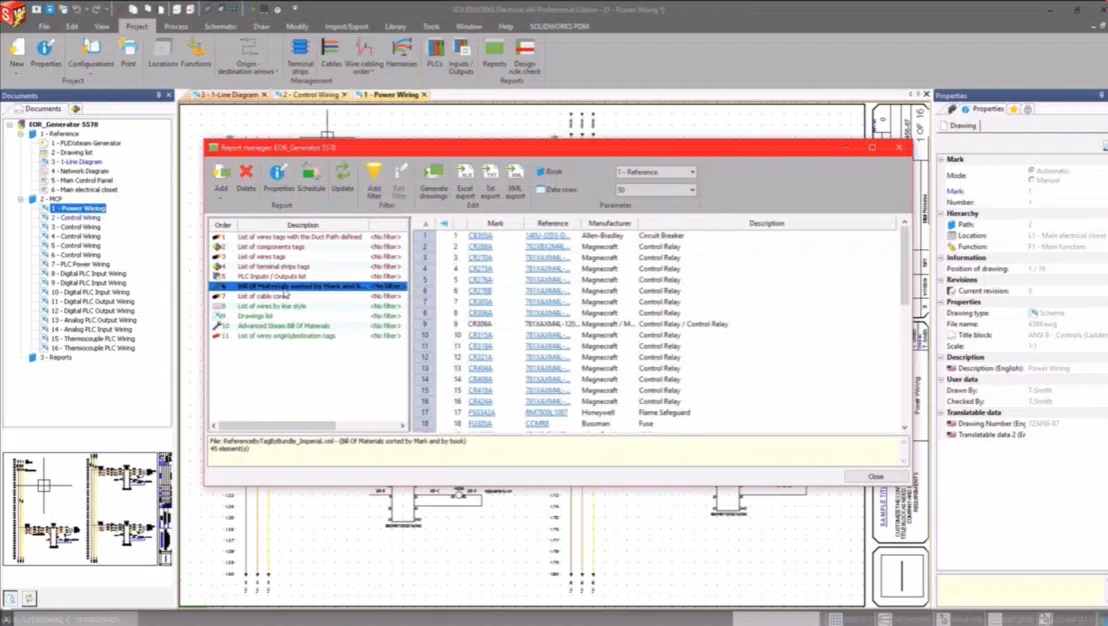Open the Process ribbon tab
1108x626 pixels.
tap(176, 26)
